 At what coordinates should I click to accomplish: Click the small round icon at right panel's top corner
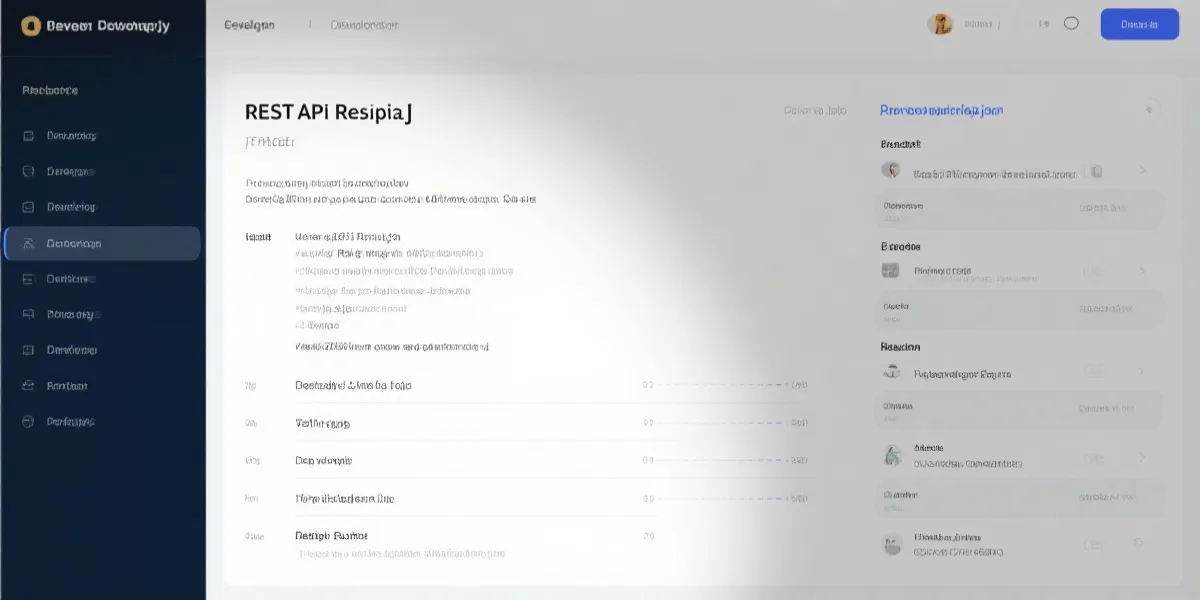pyautogui.click(x=1150, y=109)
